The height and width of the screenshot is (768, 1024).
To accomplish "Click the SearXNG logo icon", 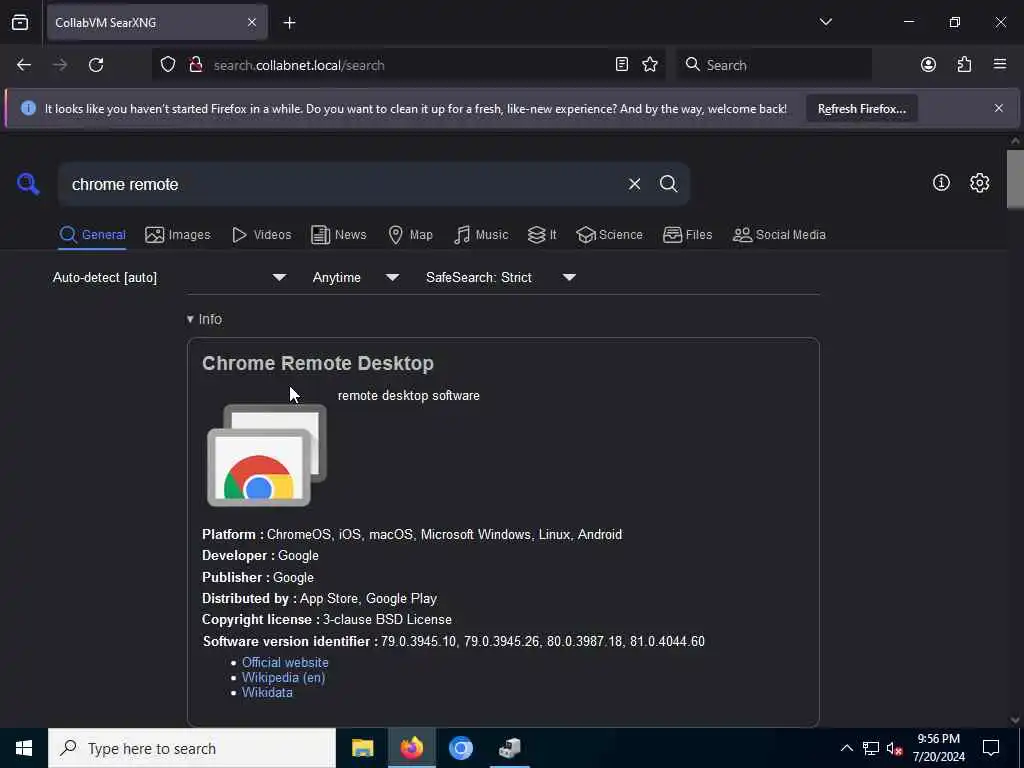I will click(28, 184).
